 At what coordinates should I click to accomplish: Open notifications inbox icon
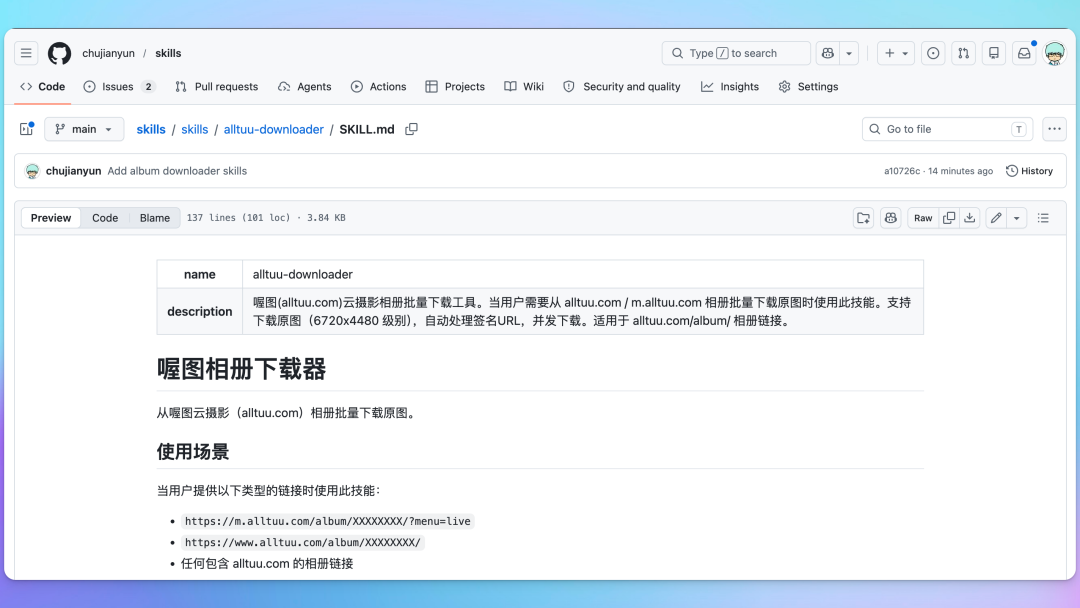[x=1024, y=53]
